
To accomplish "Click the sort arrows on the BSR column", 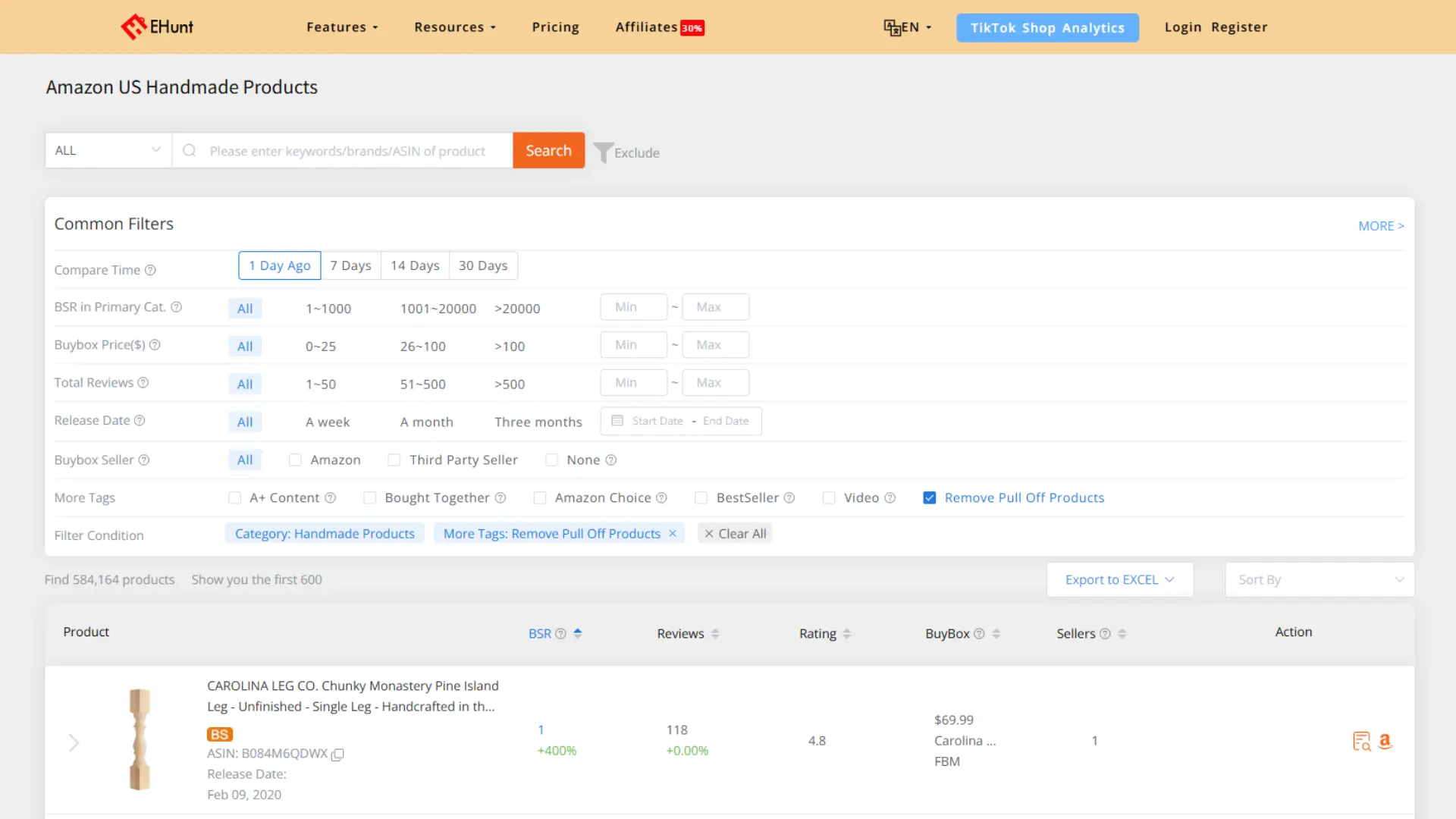I will click(x=577, y=633).
